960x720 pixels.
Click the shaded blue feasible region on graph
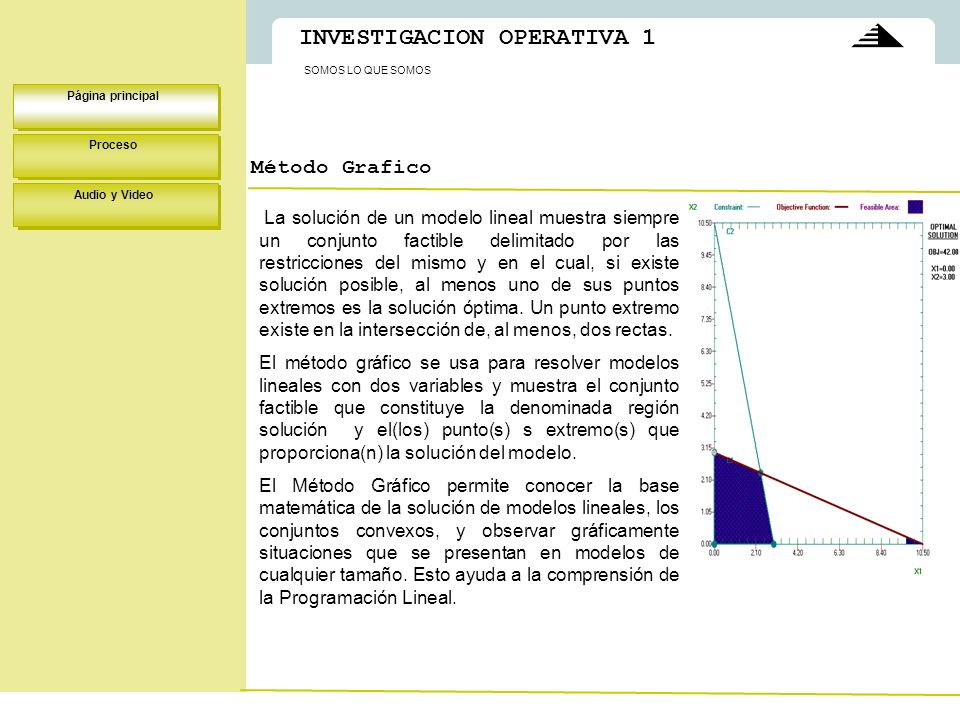(740, 505)
